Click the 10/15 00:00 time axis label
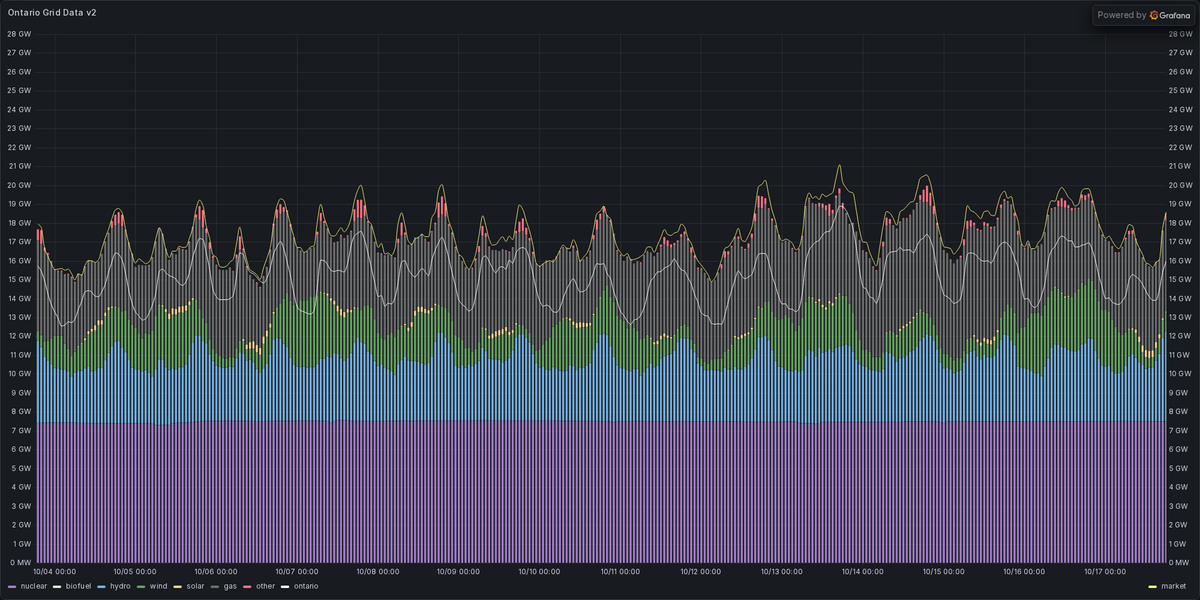This screenshot has height=600, width=1200. pyautogui.click(x=945, y=573)
